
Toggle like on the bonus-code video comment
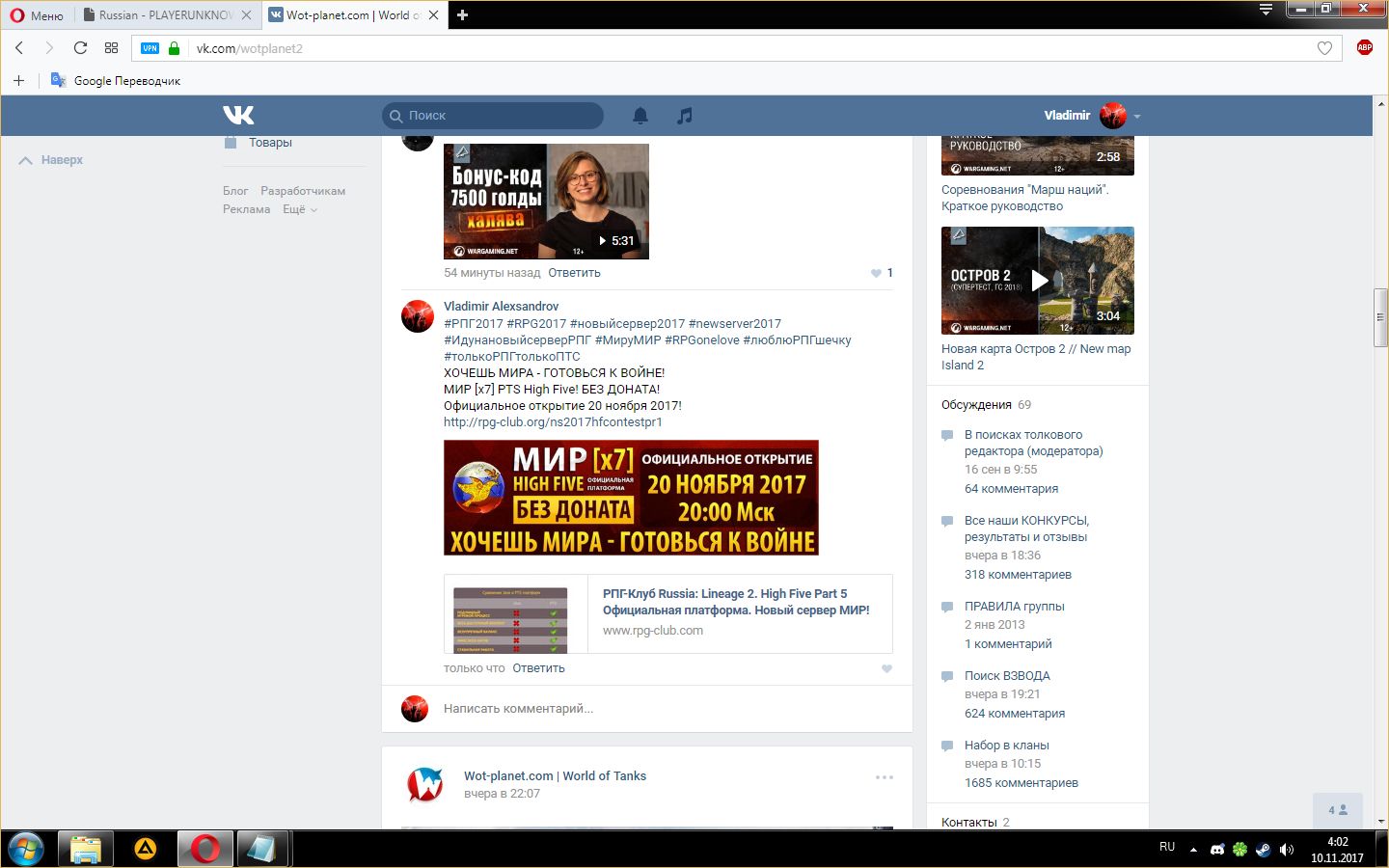[x=877, y=273]
